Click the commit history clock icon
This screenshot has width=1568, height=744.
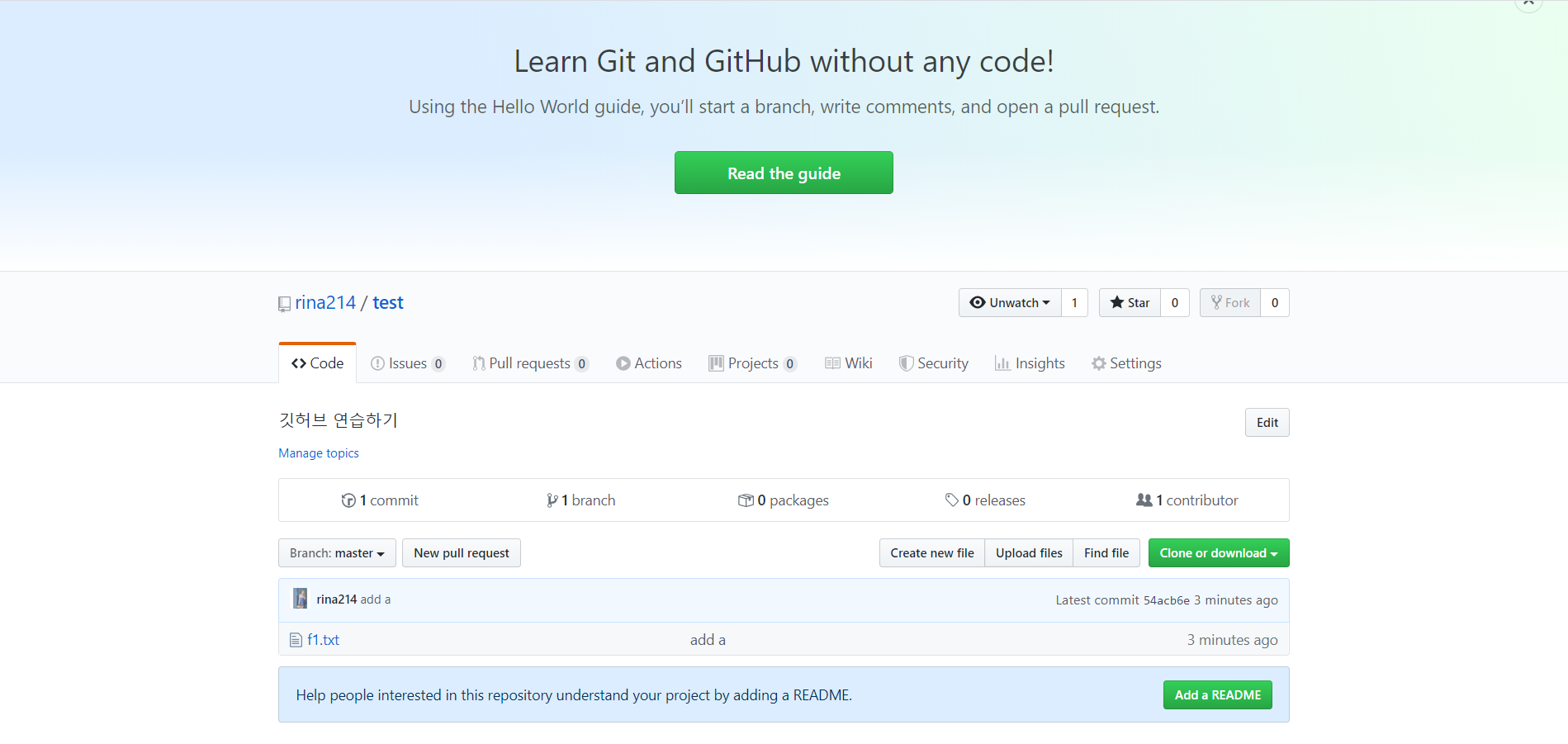pos(348,500)
